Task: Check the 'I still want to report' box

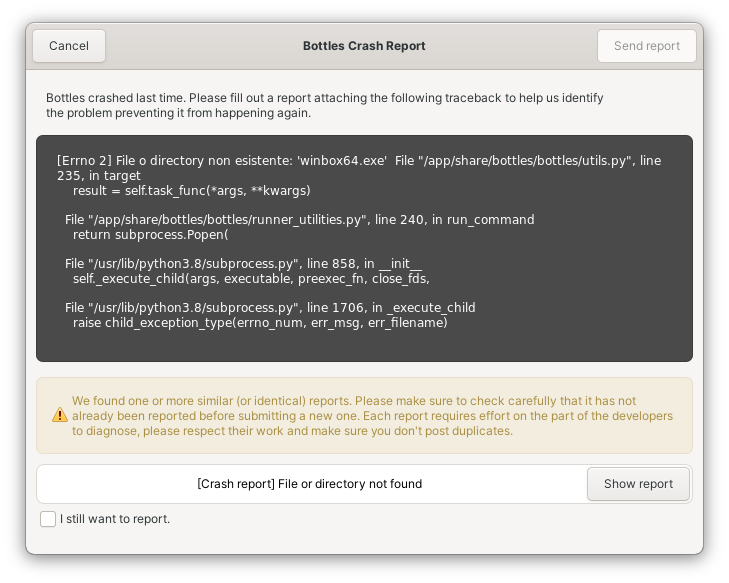Action: (48, 519)
